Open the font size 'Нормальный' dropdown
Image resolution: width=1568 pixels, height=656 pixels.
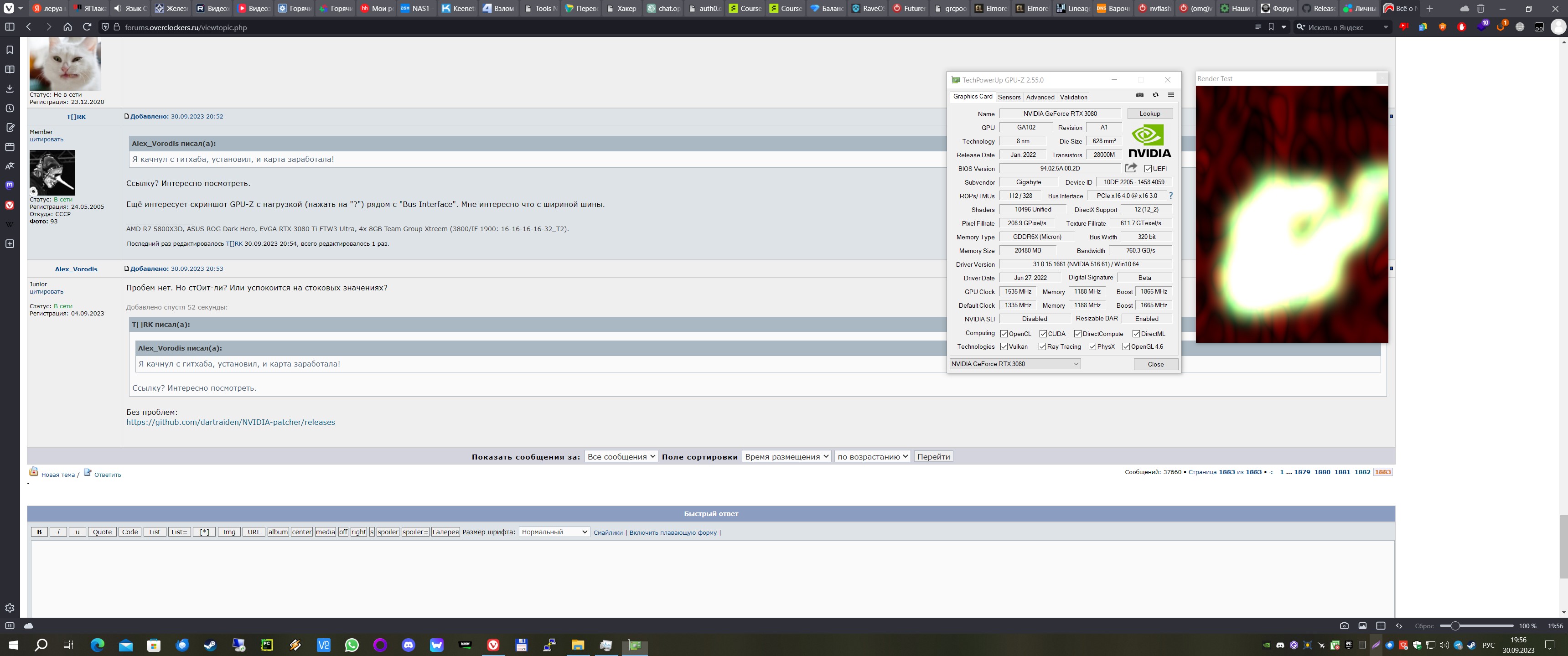554,532
